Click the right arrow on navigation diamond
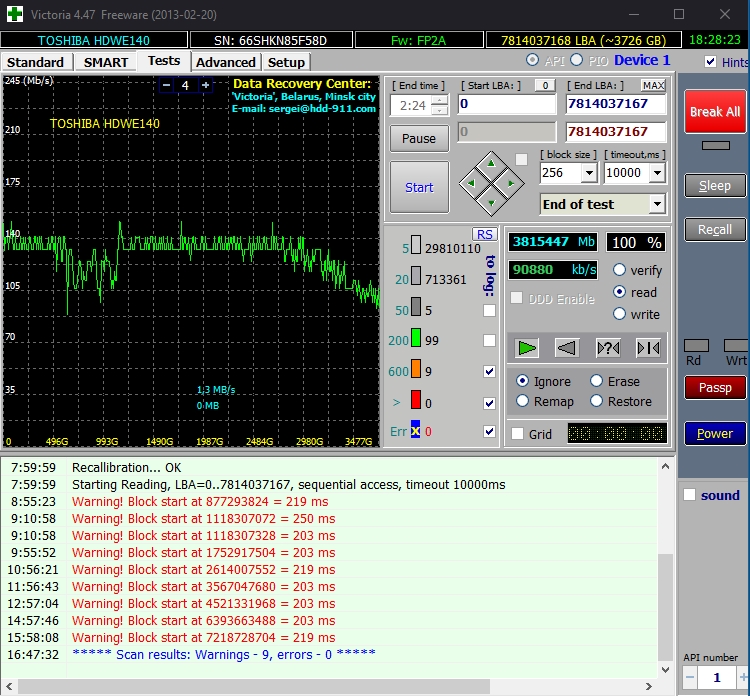 pyautogui.click(x=511, y=183)
